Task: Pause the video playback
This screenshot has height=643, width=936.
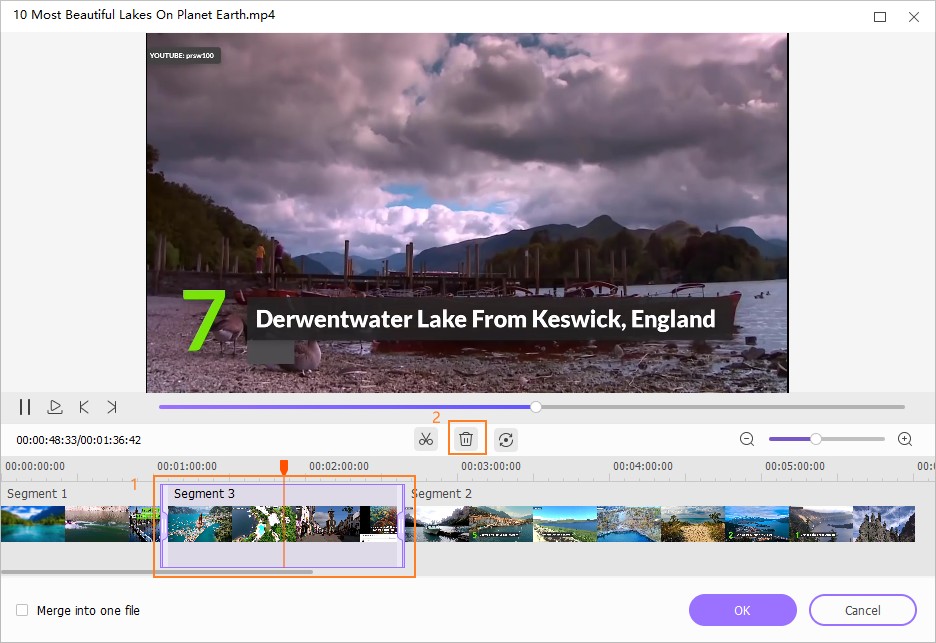Action: click(x=25, y=407)
